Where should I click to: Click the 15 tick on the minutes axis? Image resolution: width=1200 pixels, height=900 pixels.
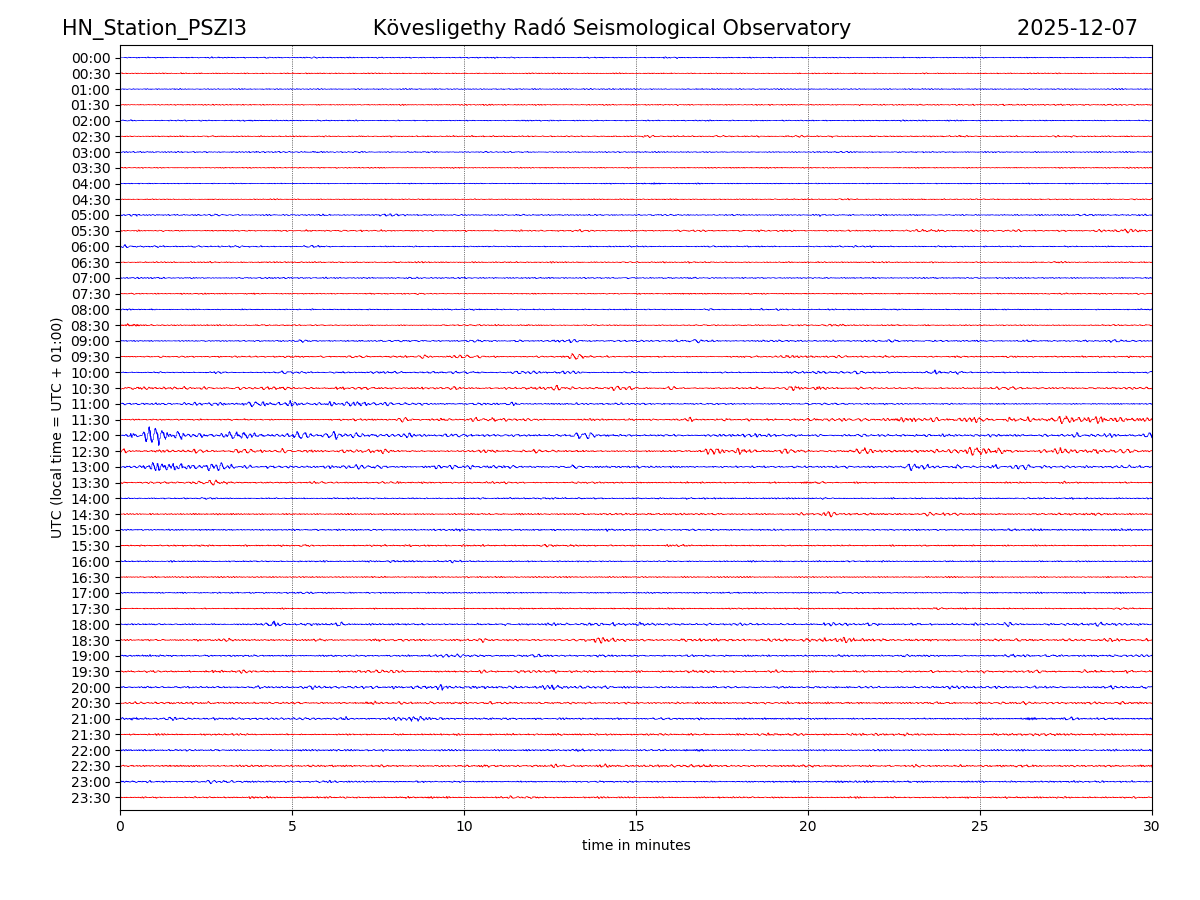coord(636,827)
